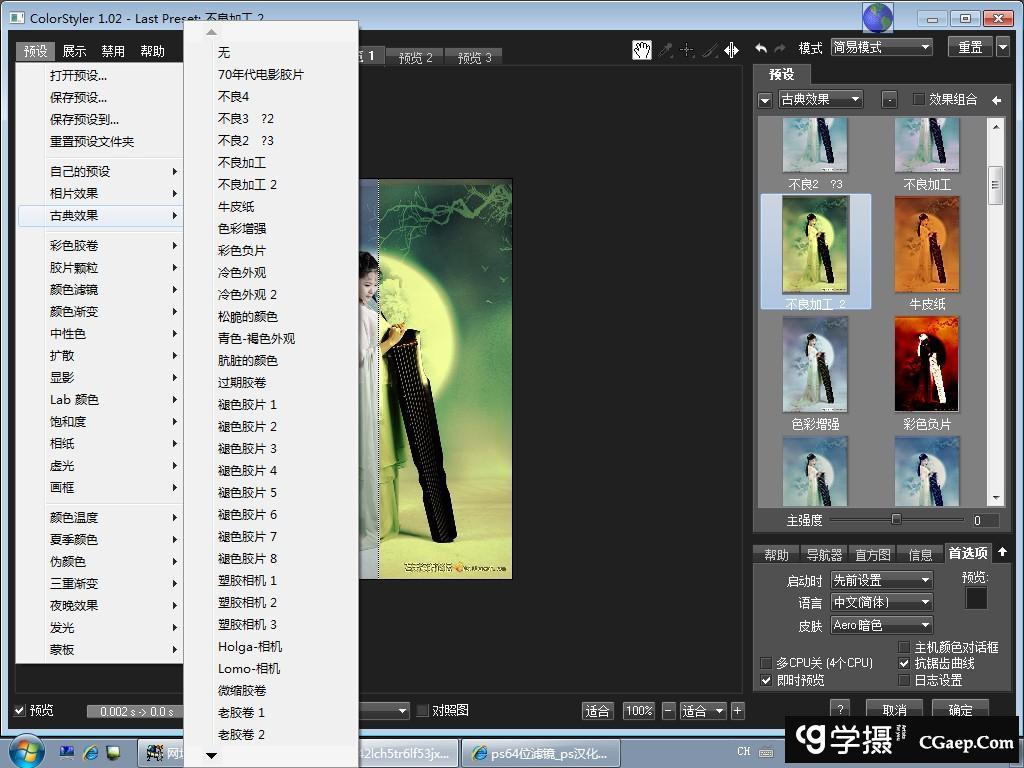The width and height of the screenshot is (1024, 768).
Task: Open the 皮肤 dropdown set to Aero暗色
Action: [x=880, y=625]
